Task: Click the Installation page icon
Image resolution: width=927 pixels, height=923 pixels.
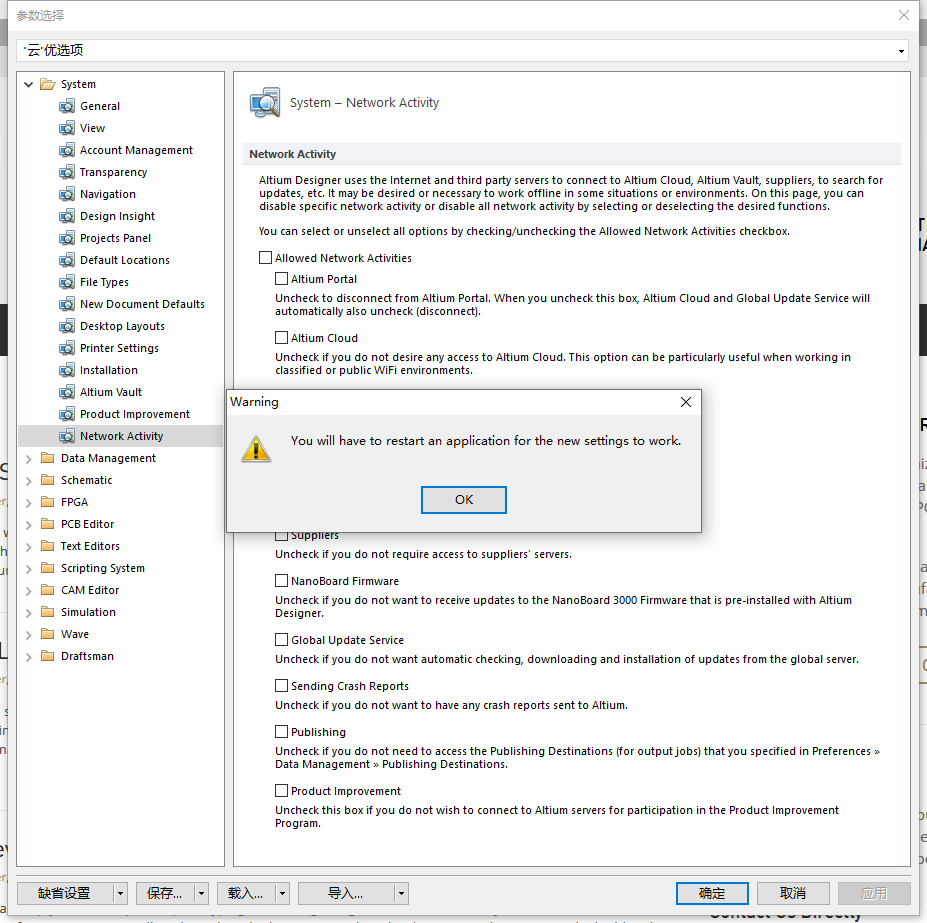Action: [x=67, y=370]
